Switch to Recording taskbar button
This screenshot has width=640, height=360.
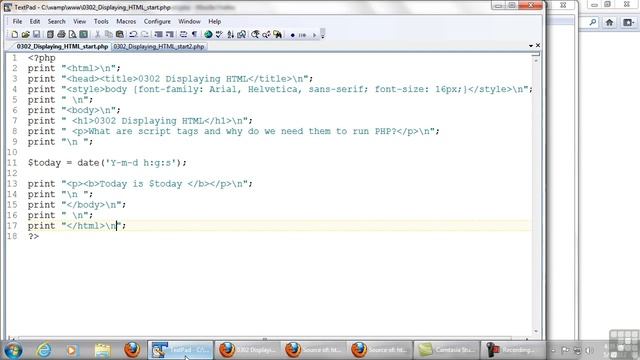point(512,350)
